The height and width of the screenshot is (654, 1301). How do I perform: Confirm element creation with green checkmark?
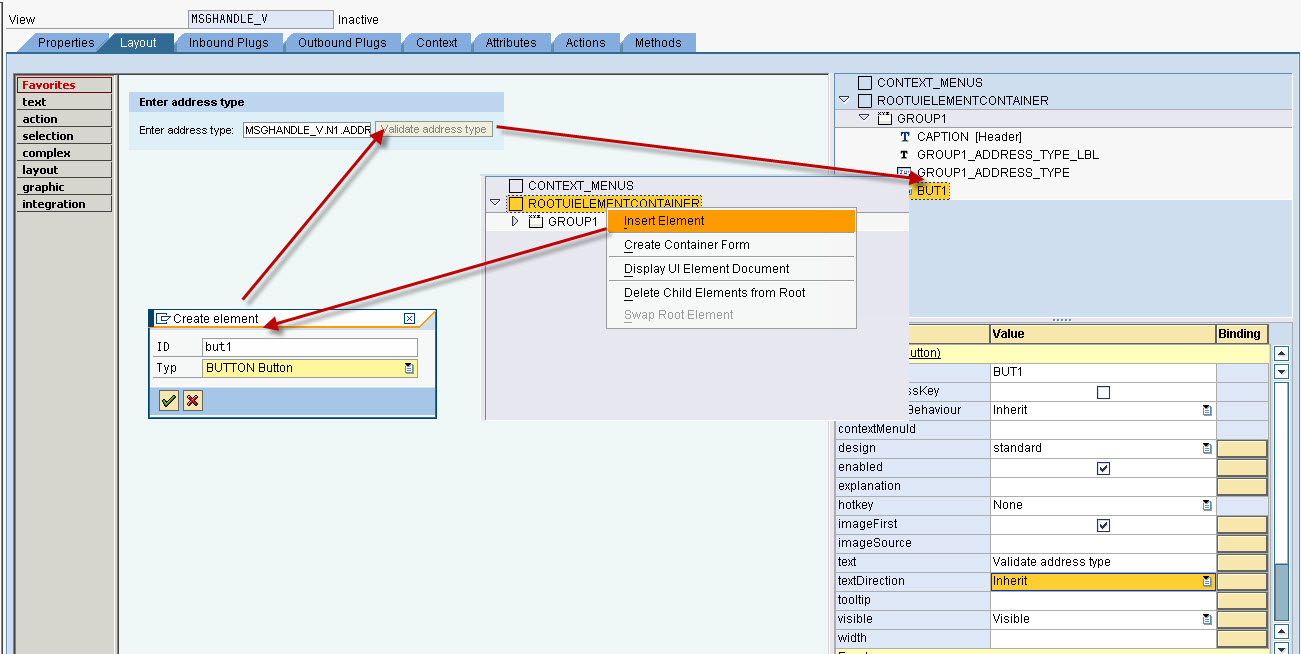pyautogui.click(x=169, y=401)
